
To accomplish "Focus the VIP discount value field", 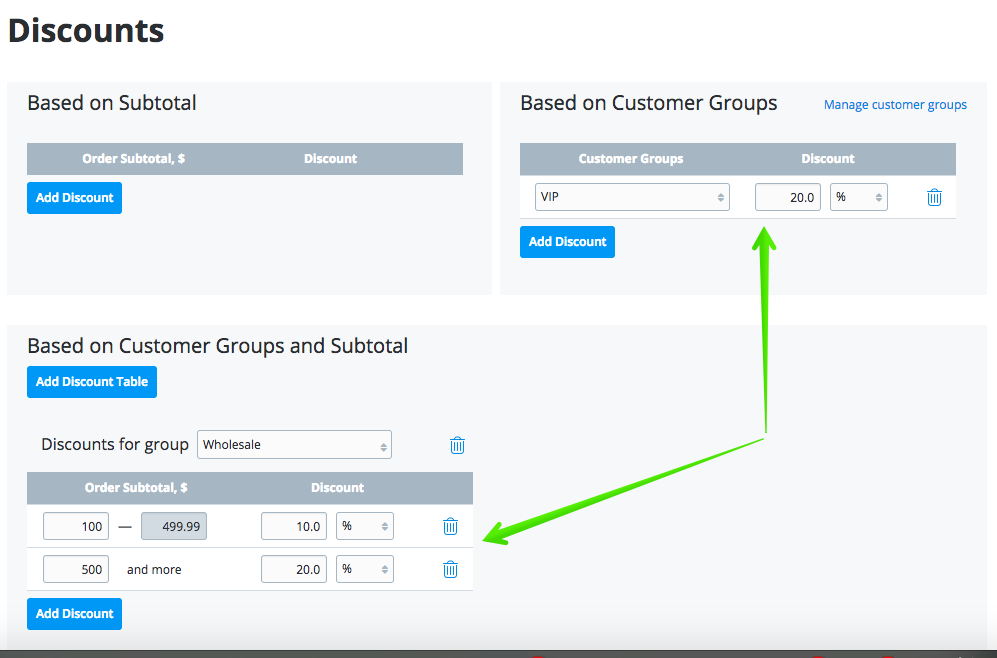I will (x=787, y=197).
